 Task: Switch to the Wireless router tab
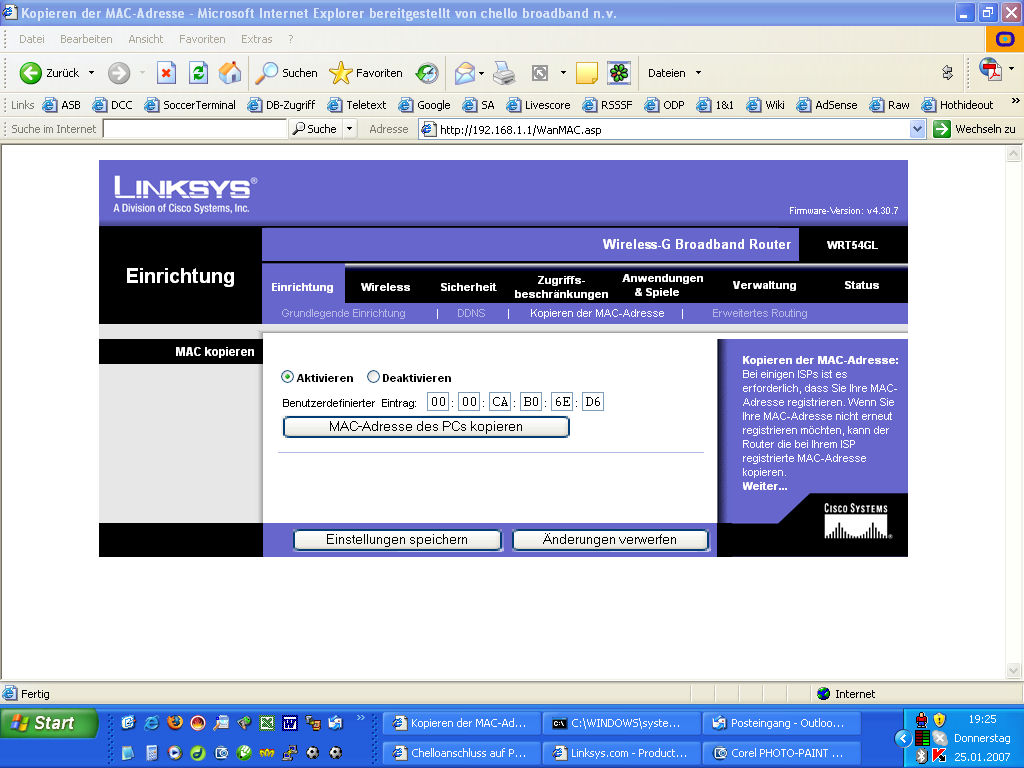[x=385, y=287]
